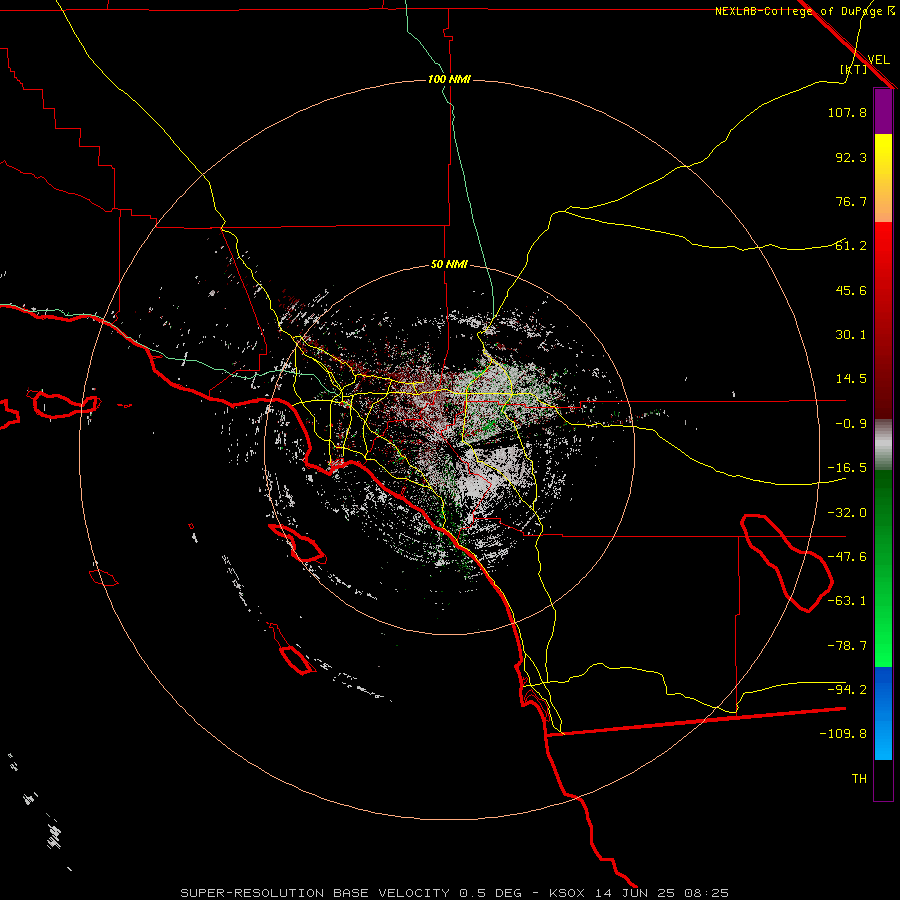Click the 30.1 value on velocity scale
Viewport: 900px width, 900px height.
click(x=851, y=335)
